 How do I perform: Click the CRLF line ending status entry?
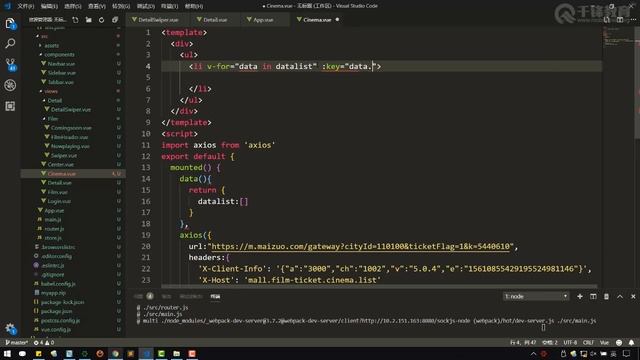[588, 342]
